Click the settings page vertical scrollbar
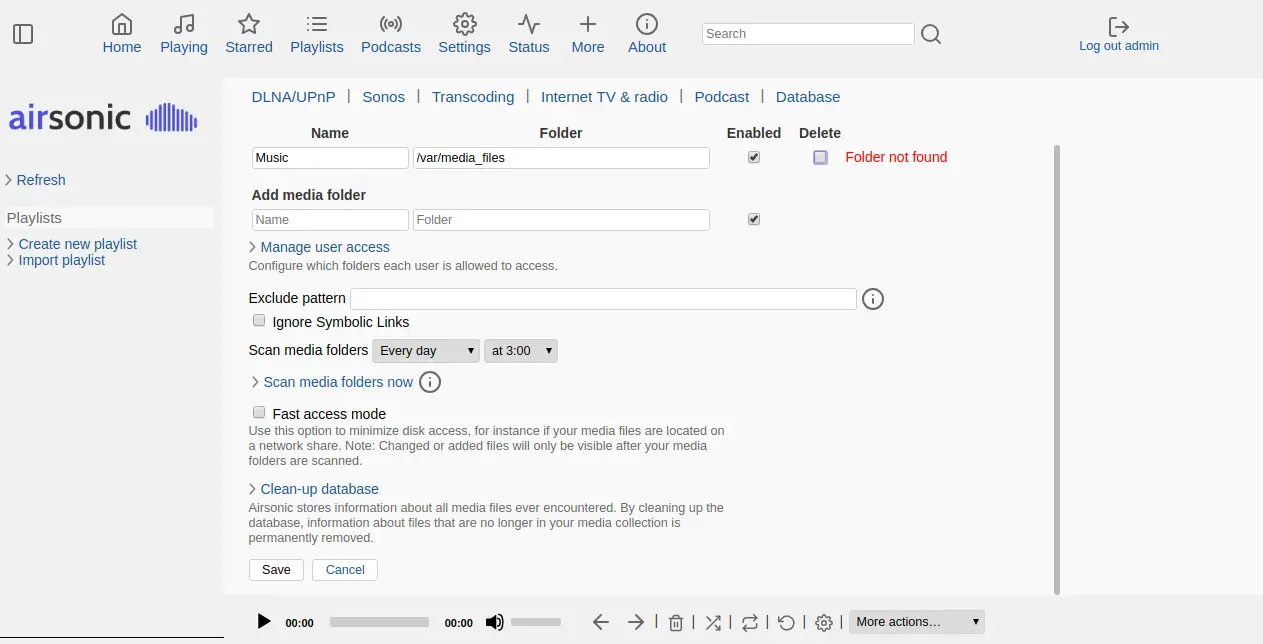The height and width of the screenshot is (644, 1263). click(1057, 370)
